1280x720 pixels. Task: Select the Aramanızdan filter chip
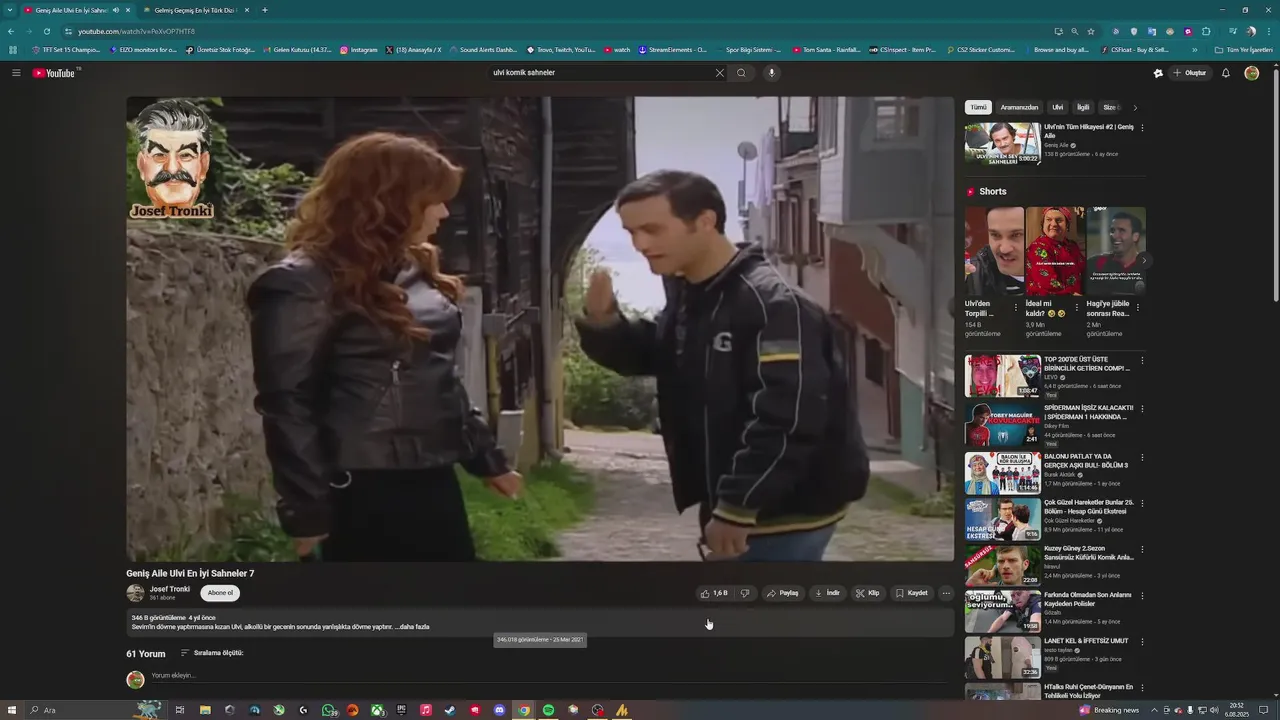pyautogui.click(x=1019, y=107)
